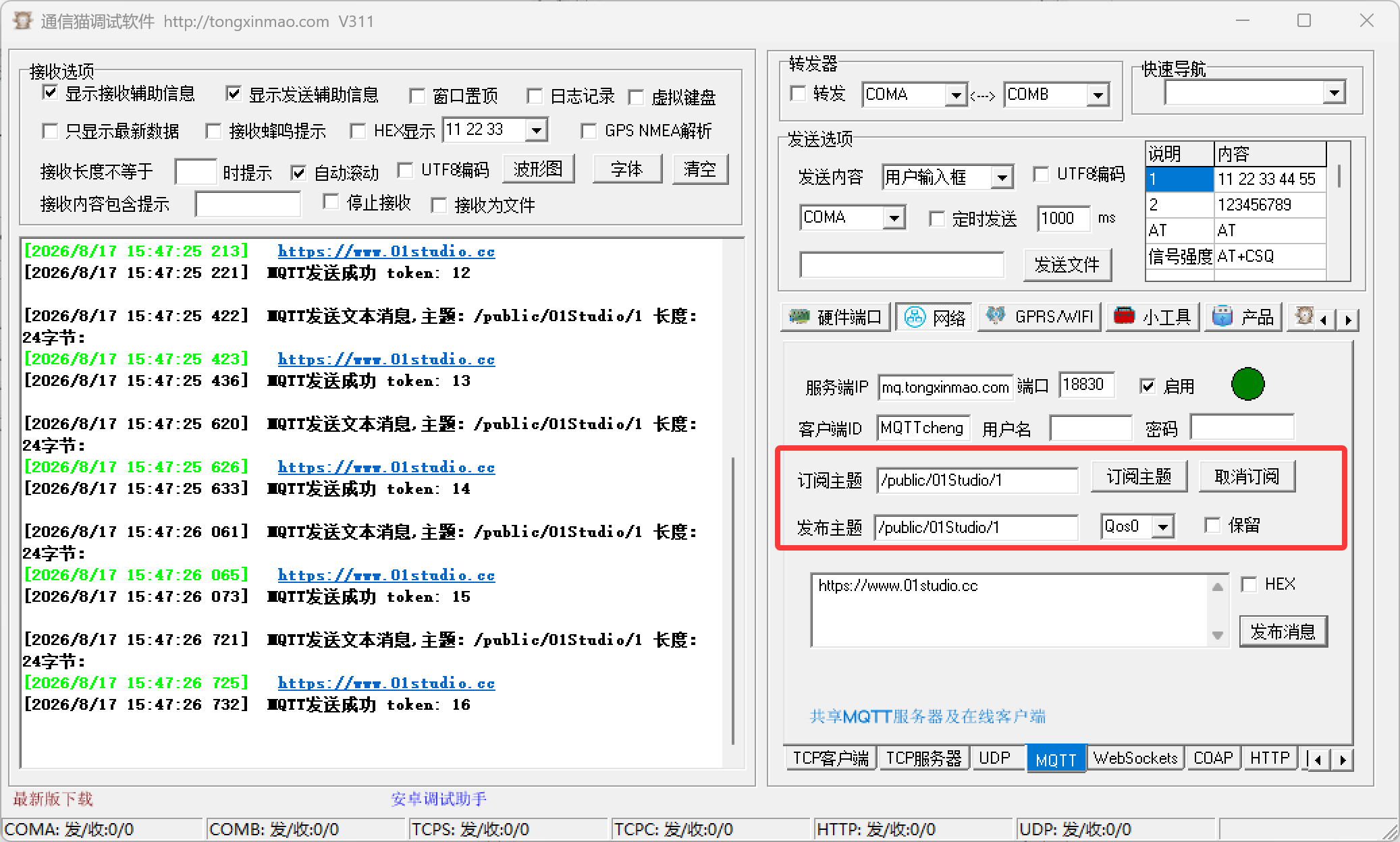Open the 产品 tab
The width and height of the screenshot is (1400, 842).
click(1243, 317)
